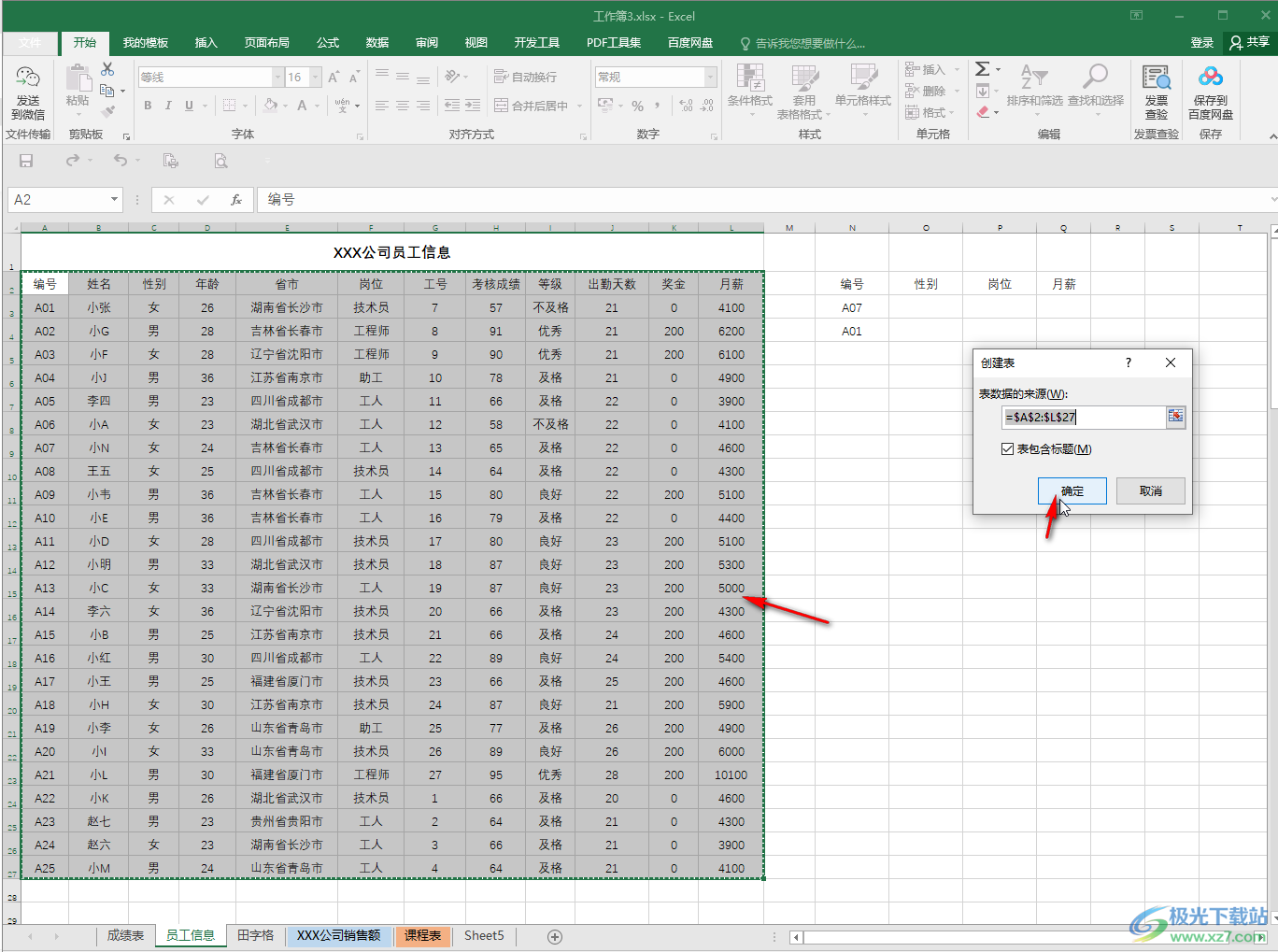1278x952 pixels.
Task: Click the font color letter A
Action: pos(302,106)
